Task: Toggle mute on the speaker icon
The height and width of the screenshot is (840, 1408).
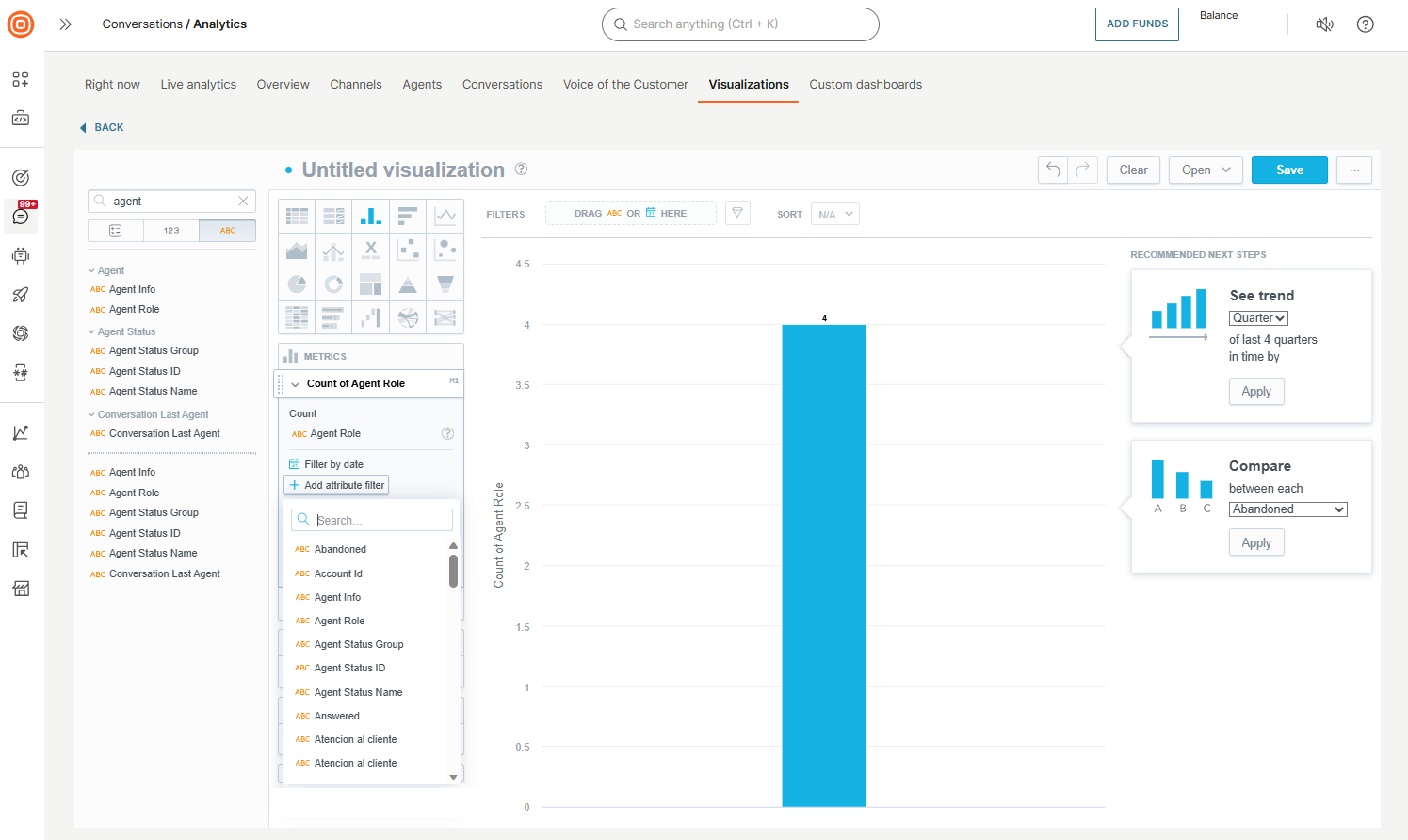Action: pos(1324,24)
